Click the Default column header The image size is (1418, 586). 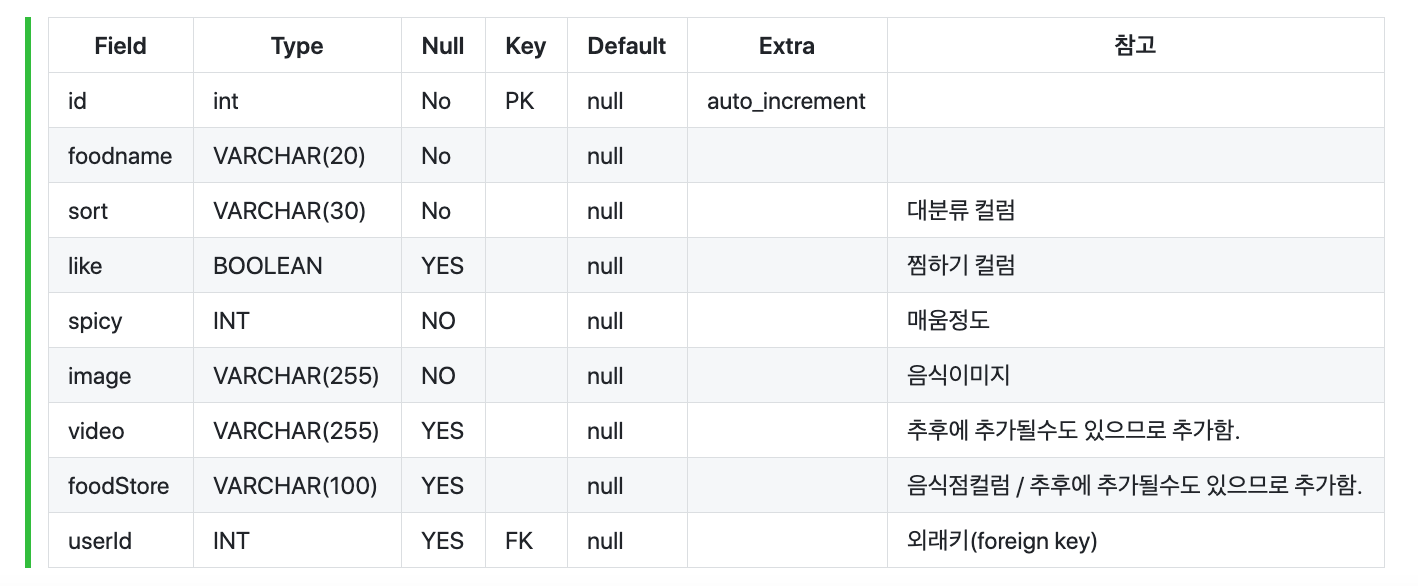(x=627, y=45)
